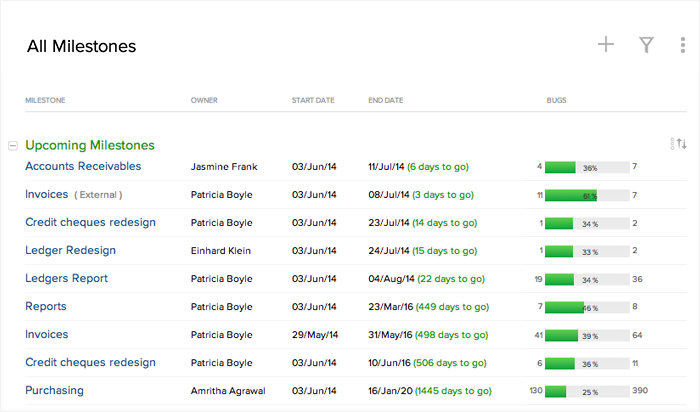Click the plus icon to add milestone
The width and height of the screenshot is (700, 412).
[605, 44]
